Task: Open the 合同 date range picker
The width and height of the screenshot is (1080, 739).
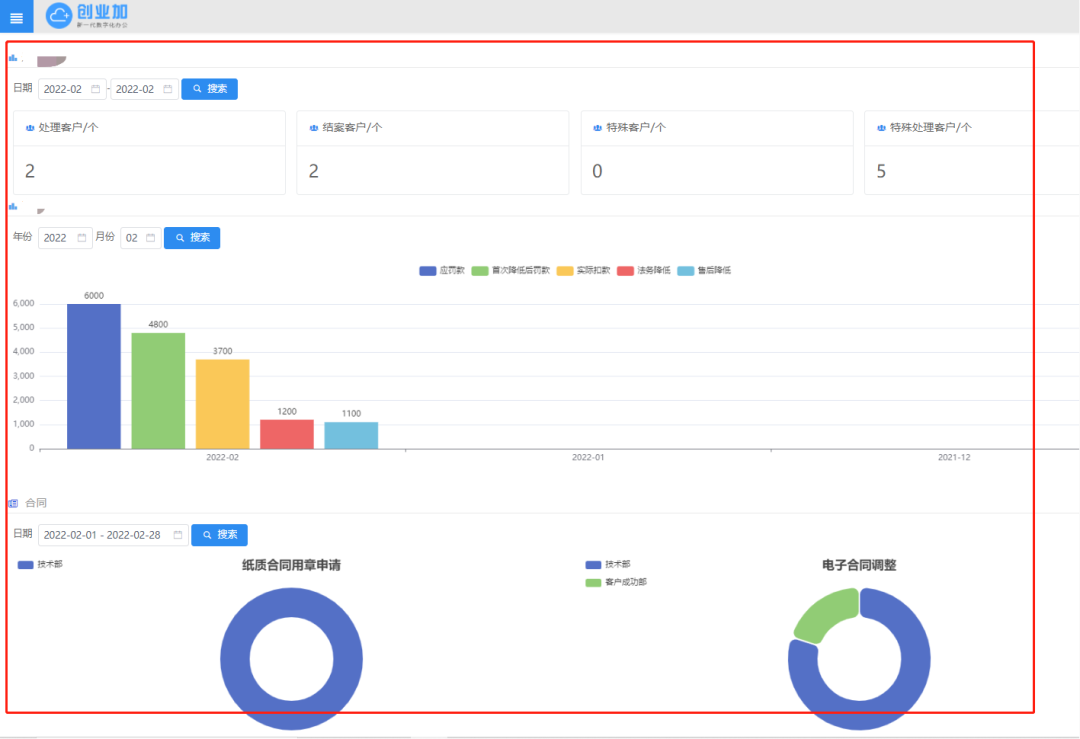Action: 112,535
